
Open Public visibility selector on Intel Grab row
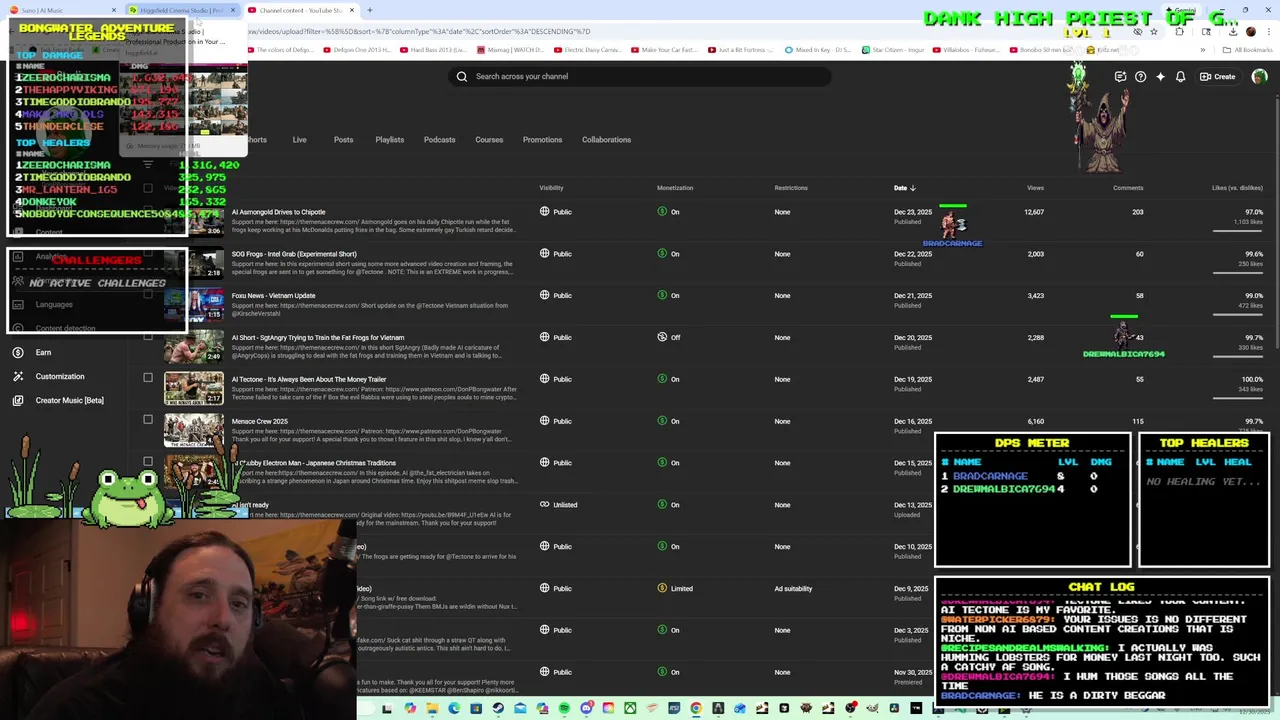[556, 254]
